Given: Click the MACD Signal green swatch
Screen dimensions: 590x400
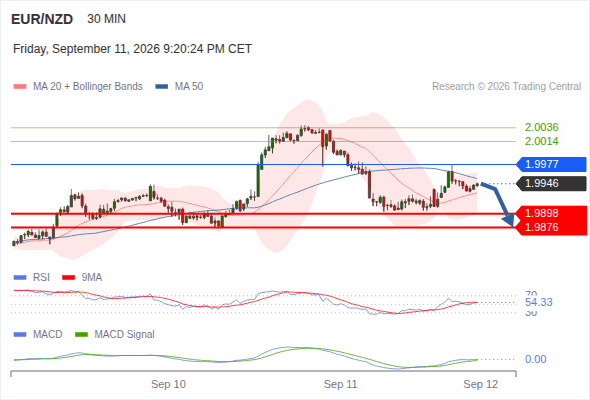Looking at the screenshot, I should coord(81,335).
